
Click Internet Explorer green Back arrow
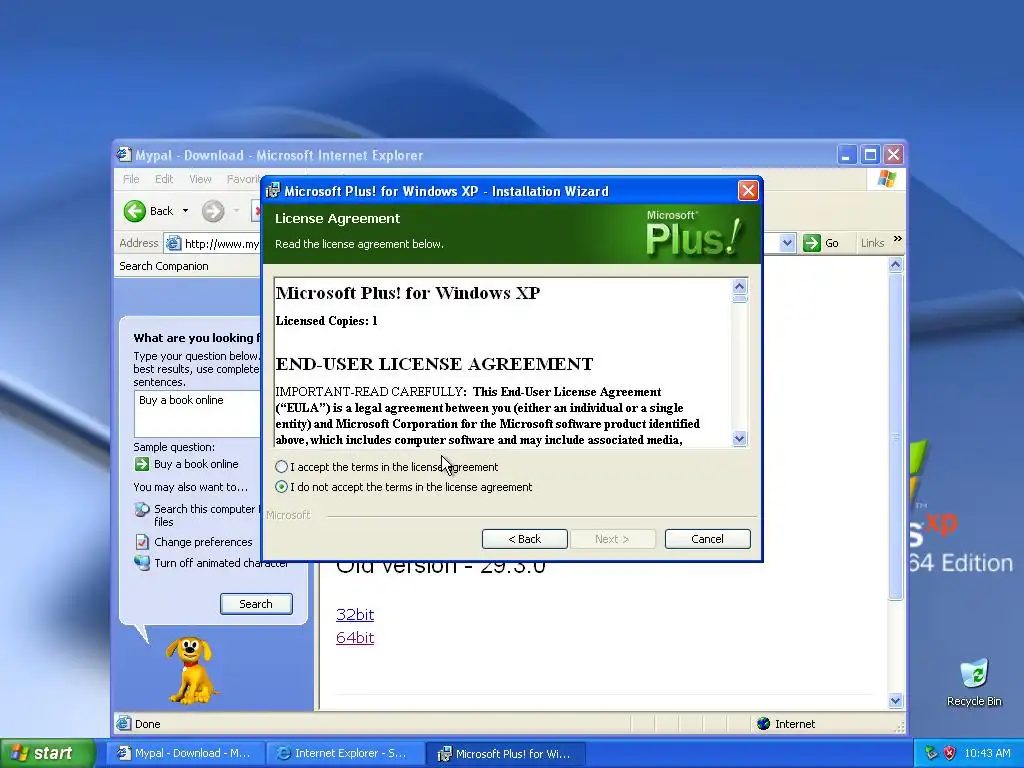point(135,211)
